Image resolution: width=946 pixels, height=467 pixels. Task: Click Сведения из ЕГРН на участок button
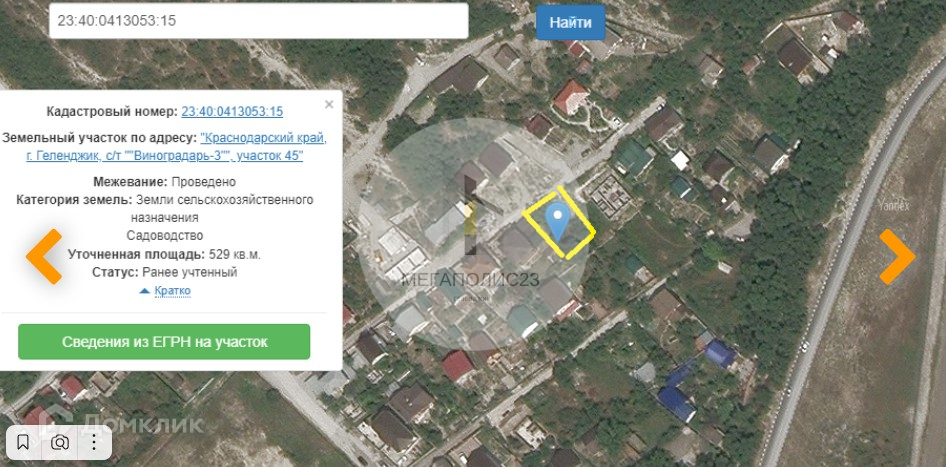[x=164, y=342]
